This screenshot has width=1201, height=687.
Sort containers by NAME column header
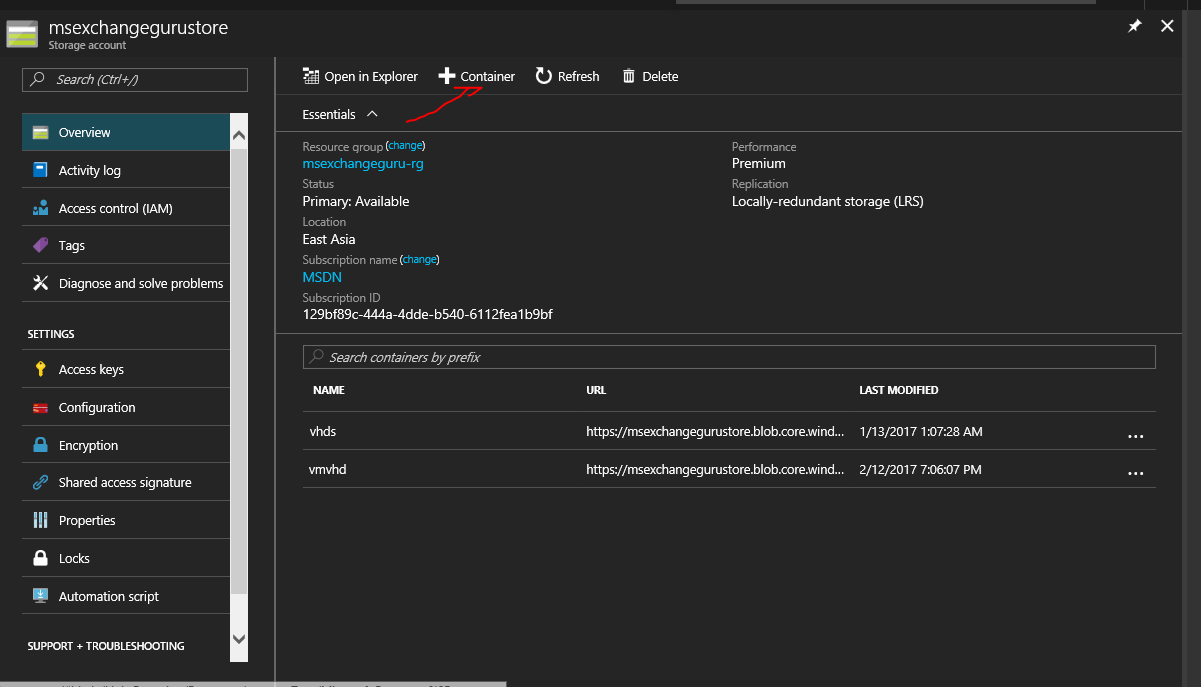328,390
